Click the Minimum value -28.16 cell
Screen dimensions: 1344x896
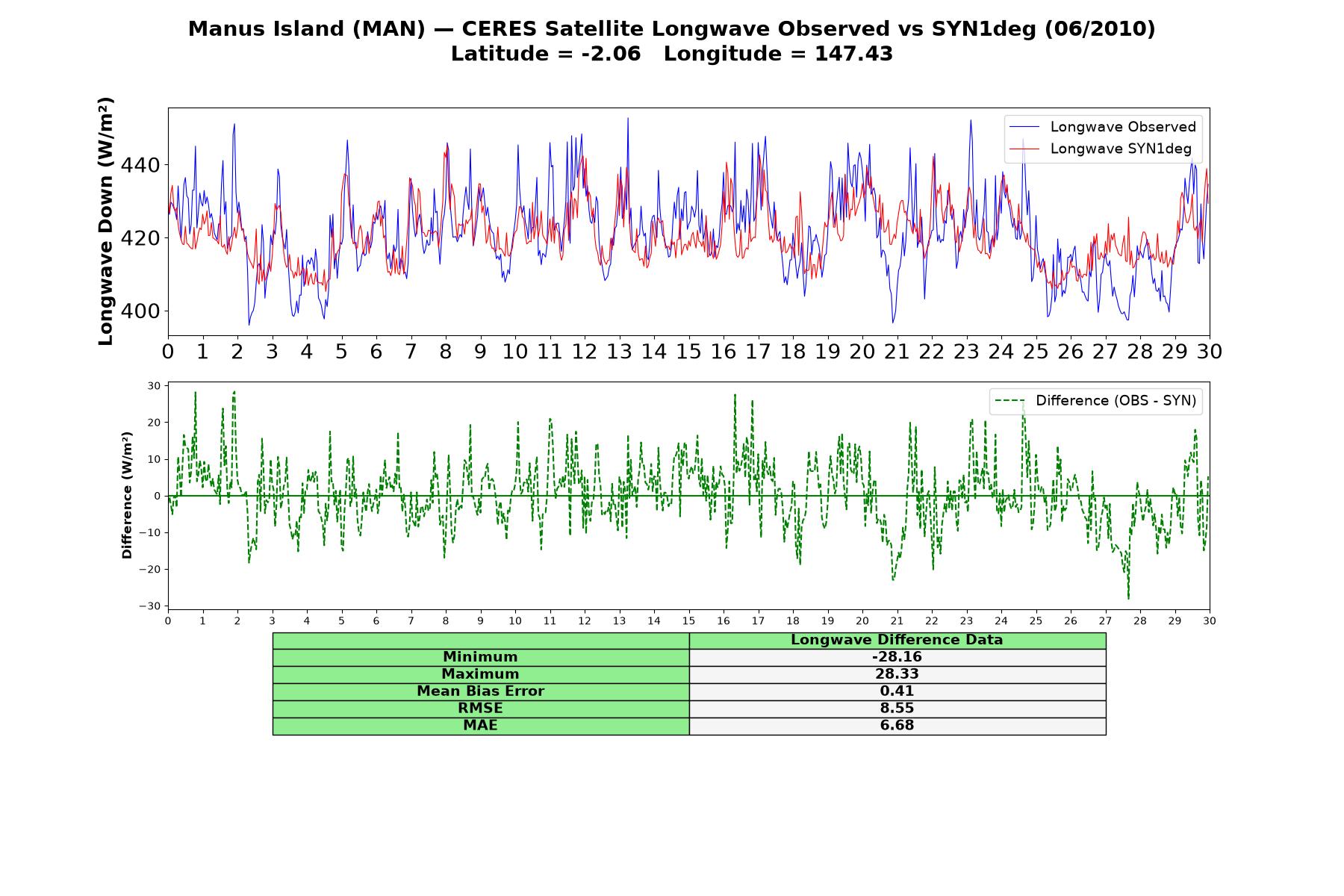tap(897, 657)
